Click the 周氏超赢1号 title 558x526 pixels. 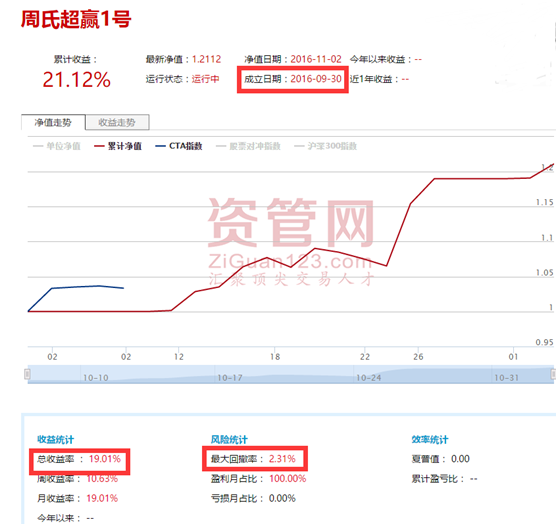coord(76,19)
